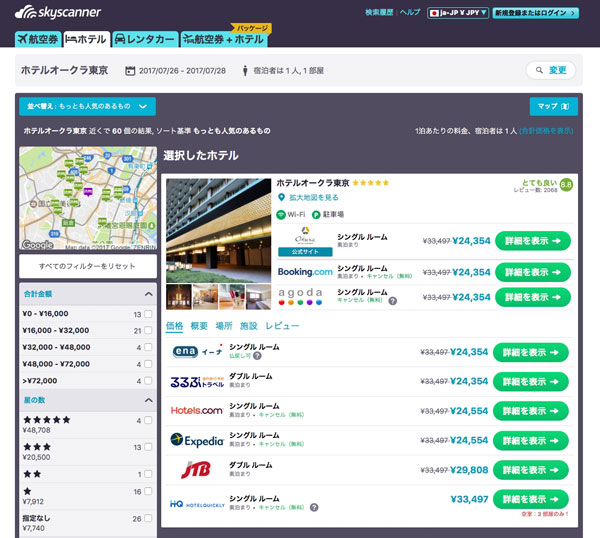
Task: Click the calendar date icon
Action: [x=130, y=71]
